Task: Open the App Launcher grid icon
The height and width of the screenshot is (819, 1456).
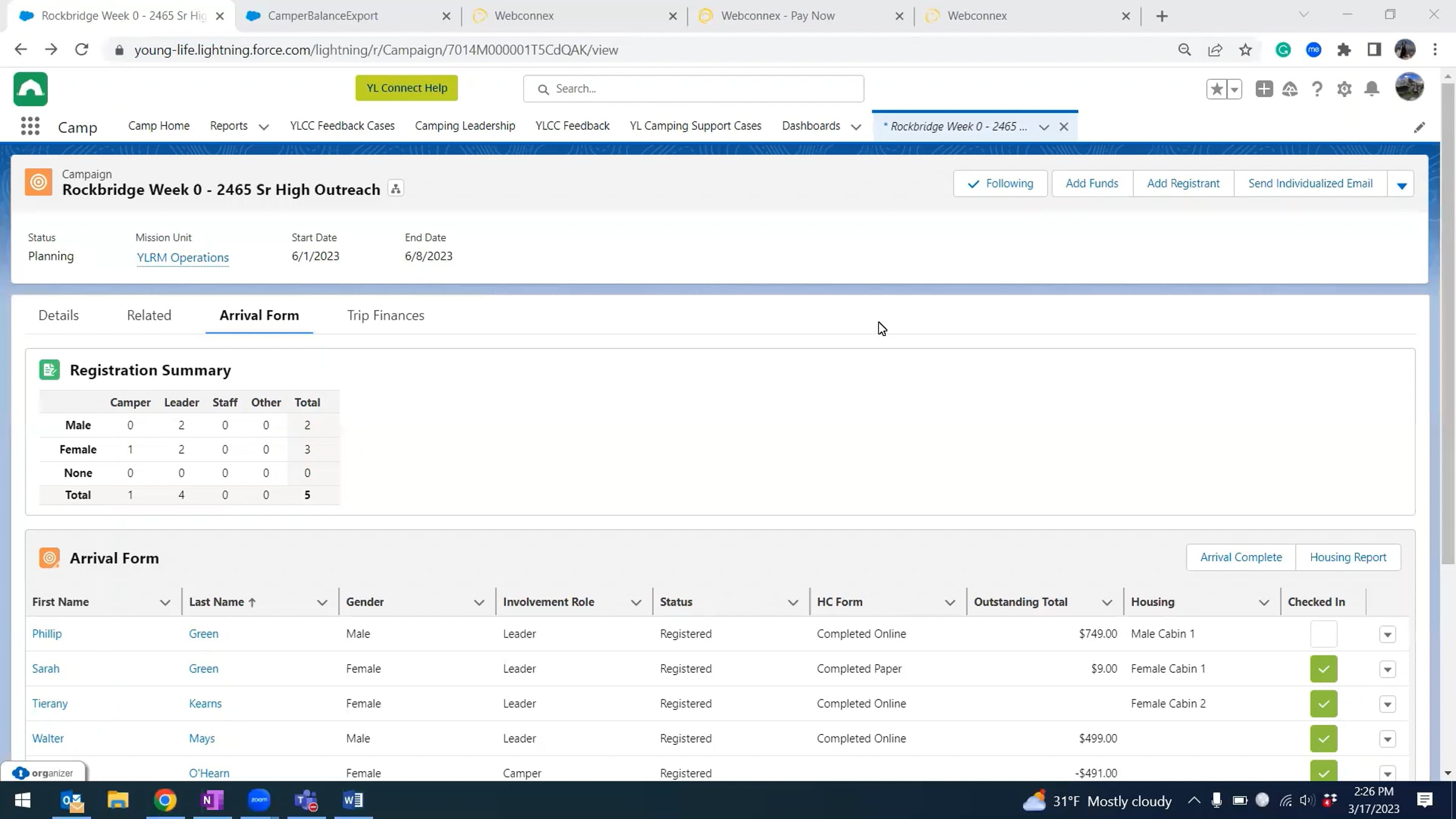Action: (30, 126)
